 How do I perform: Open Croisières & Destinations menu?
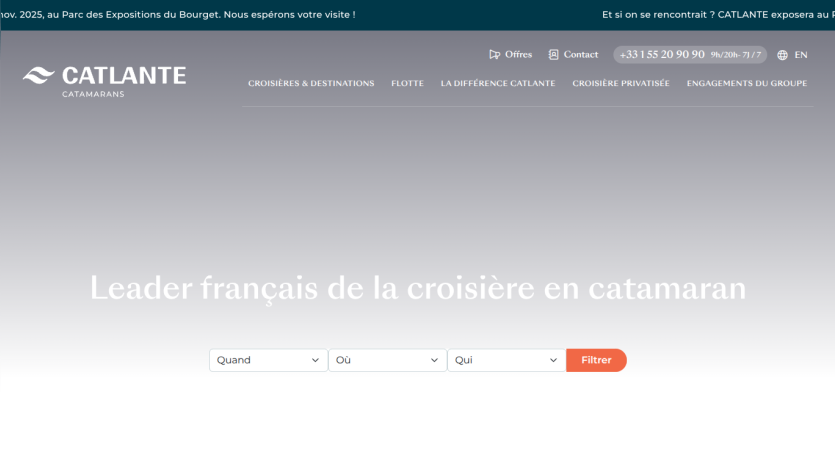[x=311, y=83]
